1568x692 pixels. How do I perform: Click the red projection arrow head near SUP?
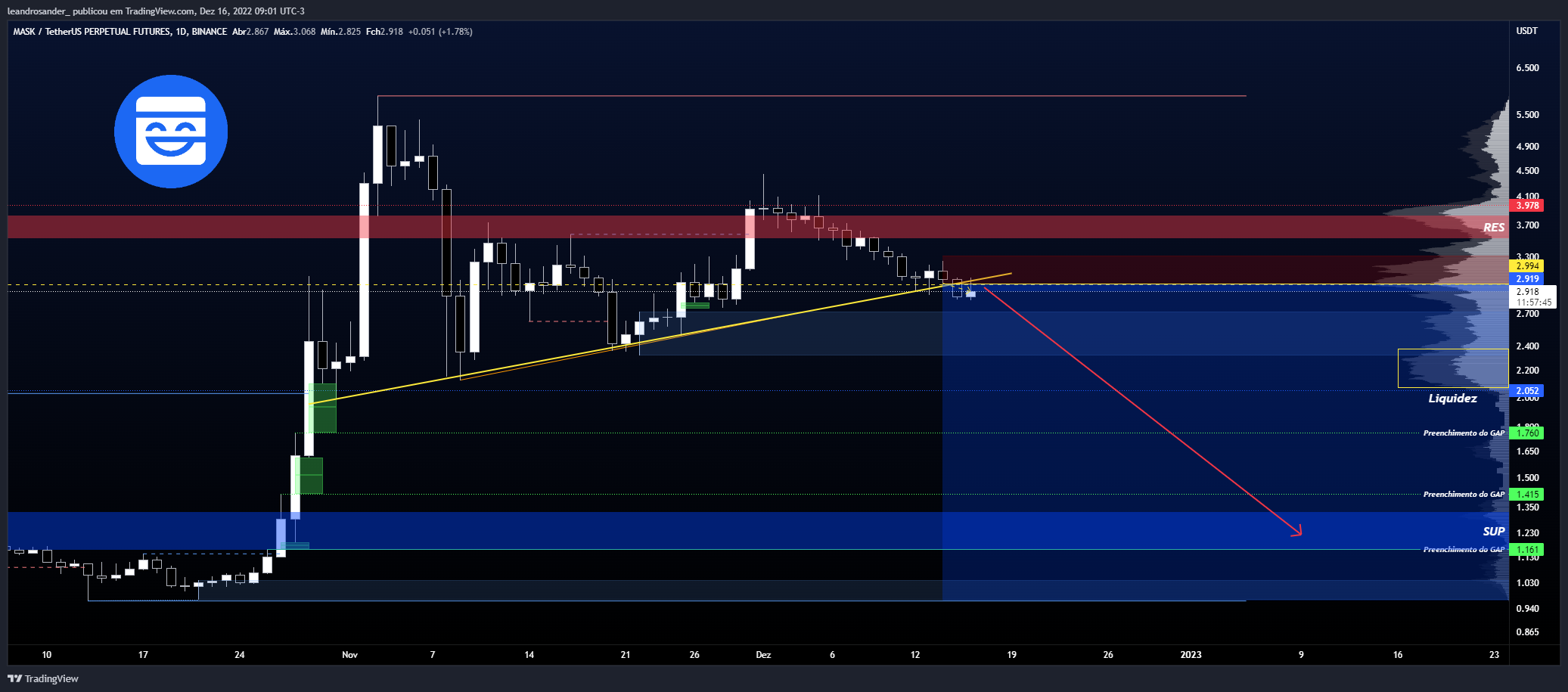point(1298,532)
